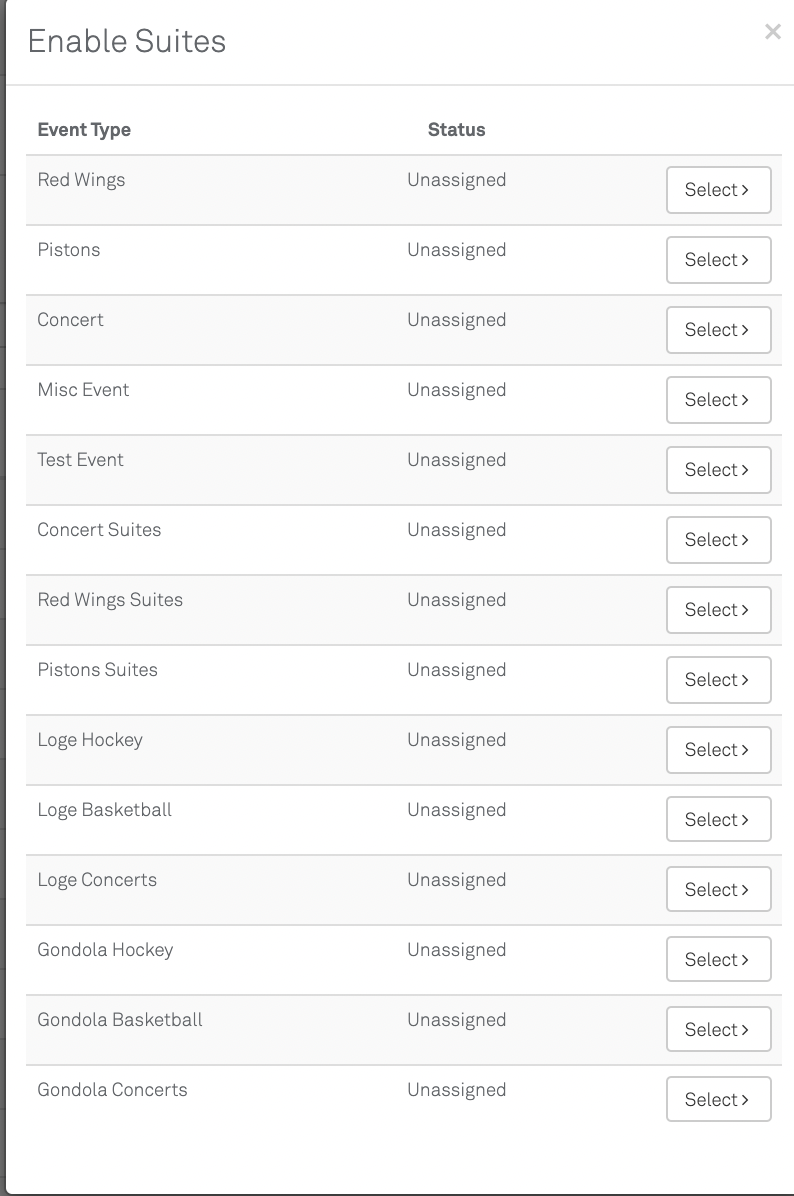Image resolution: width=794 pixels, height=1196 pixels.
Task: Click Select for Gondola Concerts
Action: [x=718, y=1100]
